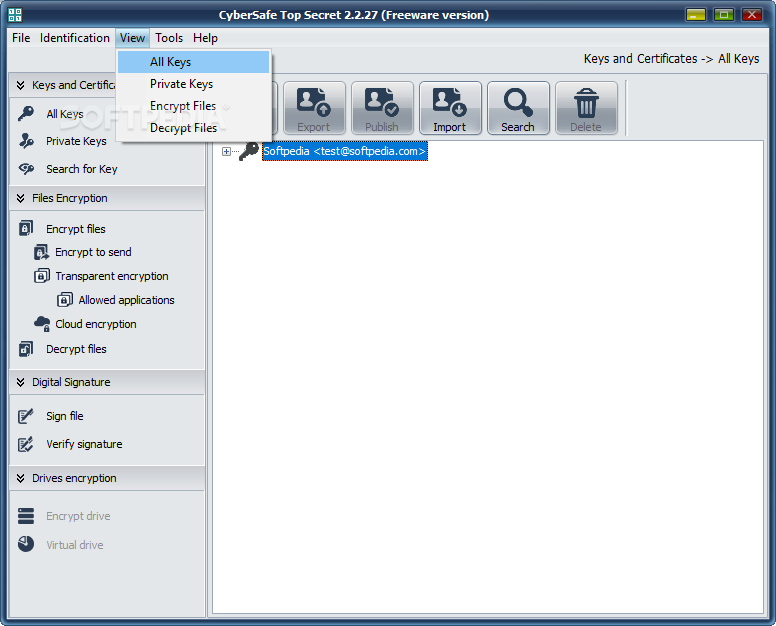The height and width of the screenshot is (626, 776).
Task: Click the Verify signature icon
Action: coord(26,444)
